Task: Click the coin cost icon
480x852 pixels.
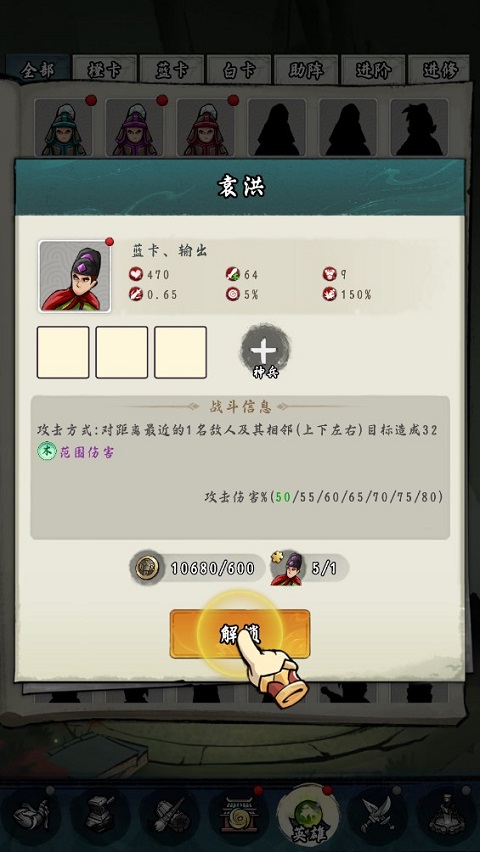Action: click(147, 568)
